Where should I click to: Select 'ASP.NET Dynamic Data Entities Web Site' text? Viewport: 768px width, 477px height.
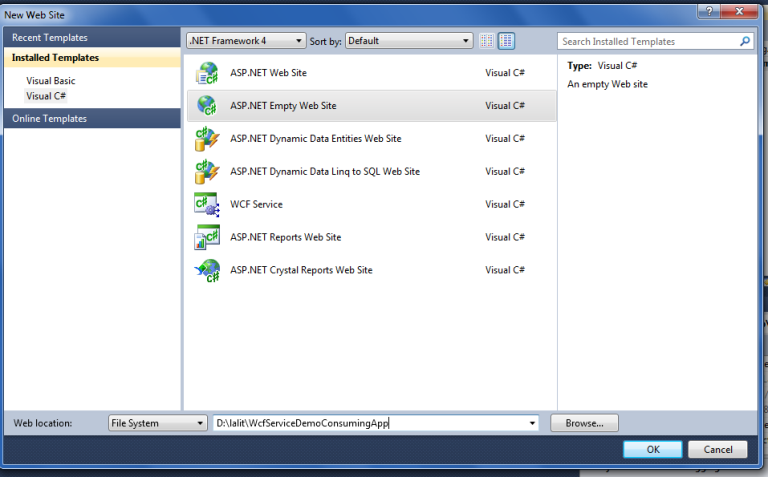[x=315, y=139]
